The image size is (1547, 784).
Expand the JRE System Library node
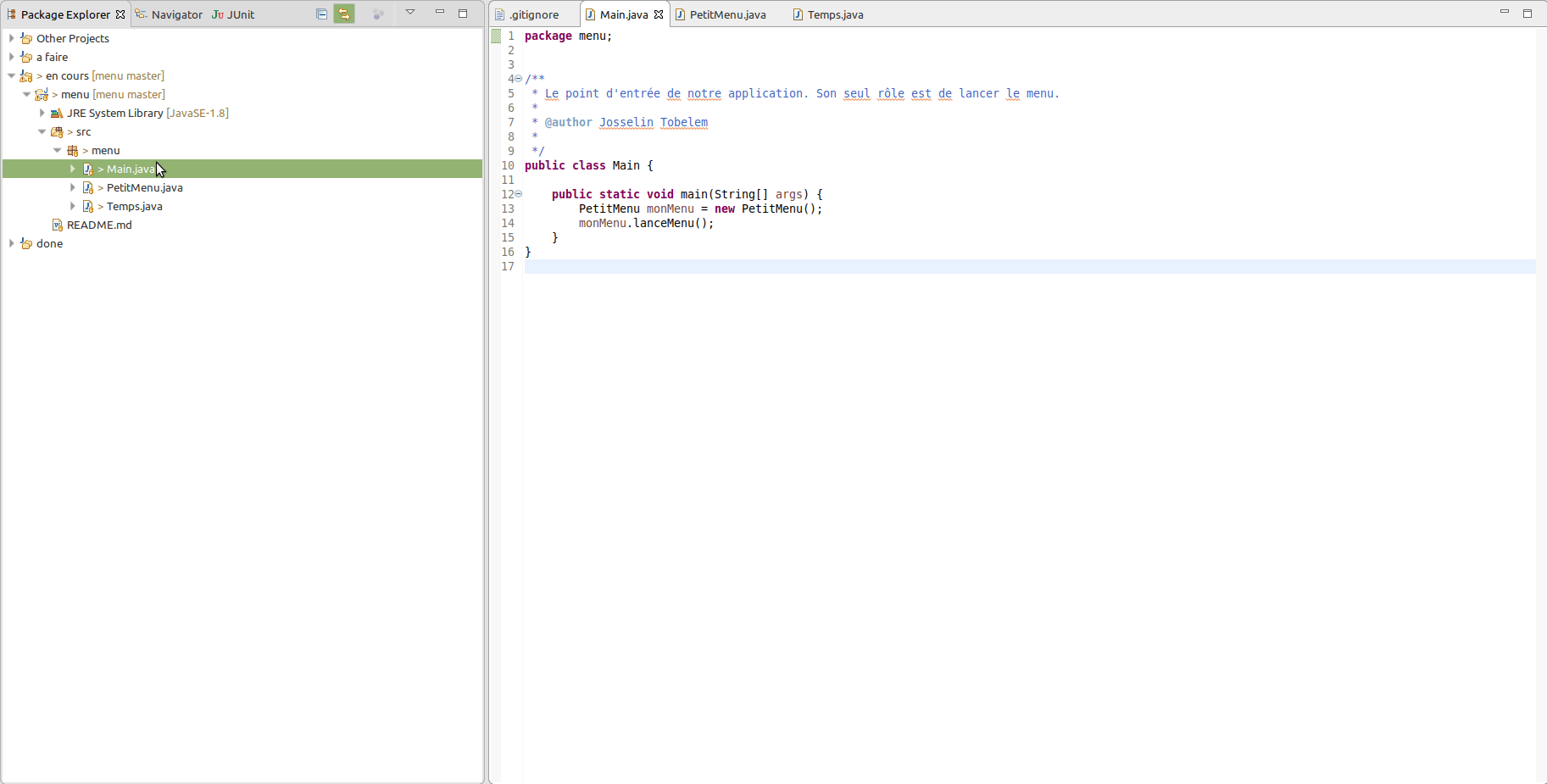pyautogui.click(x=42, y=113)
